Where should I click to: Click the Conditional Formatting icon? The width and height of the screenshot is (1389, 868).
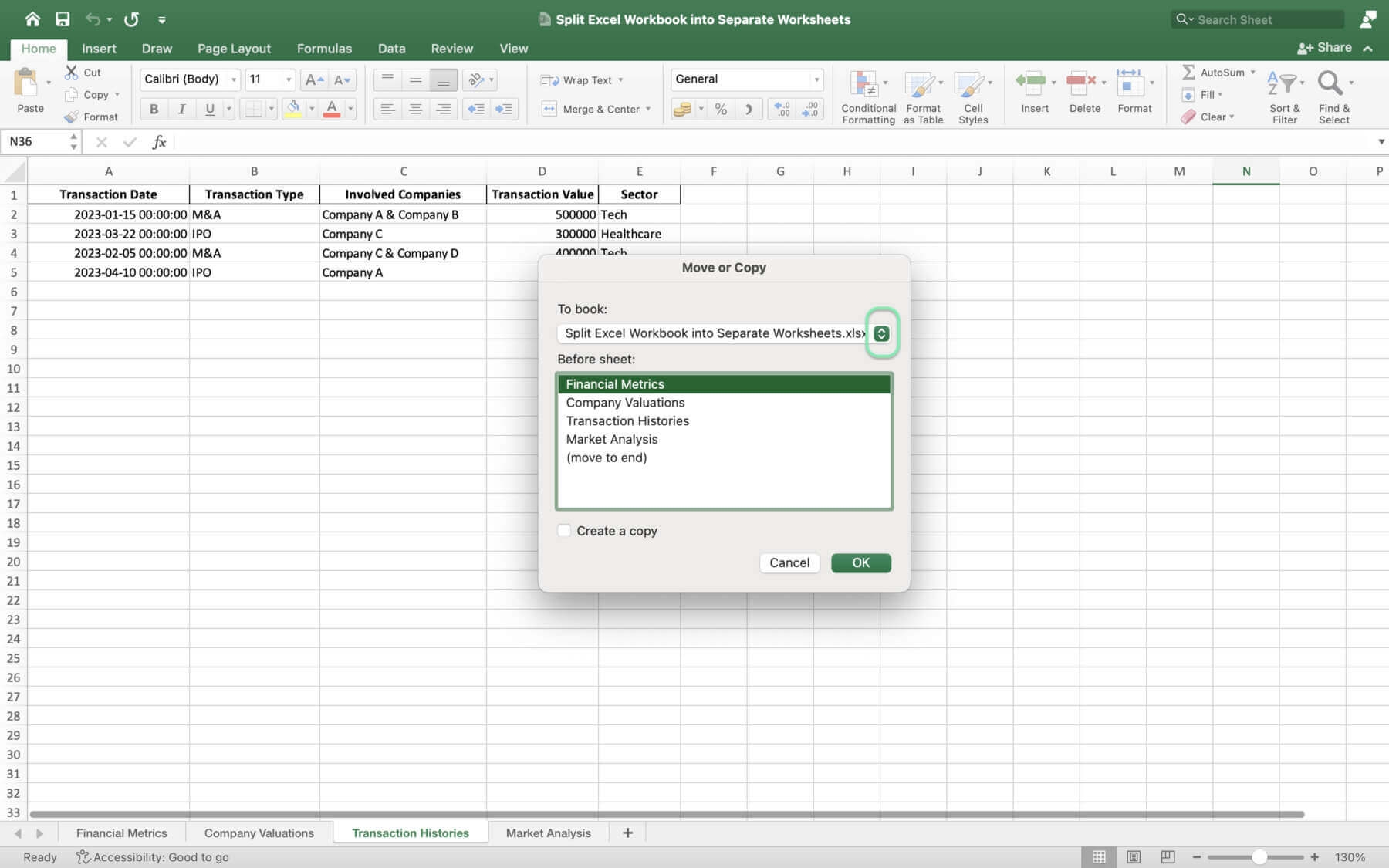point(863,84)
